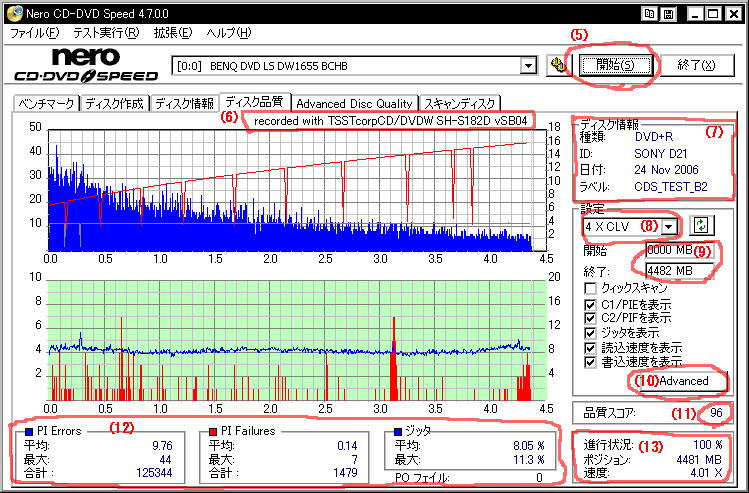Click the recorded with TSSTcorp chart title
749x493 pixels.
click(x=390, y=121)
